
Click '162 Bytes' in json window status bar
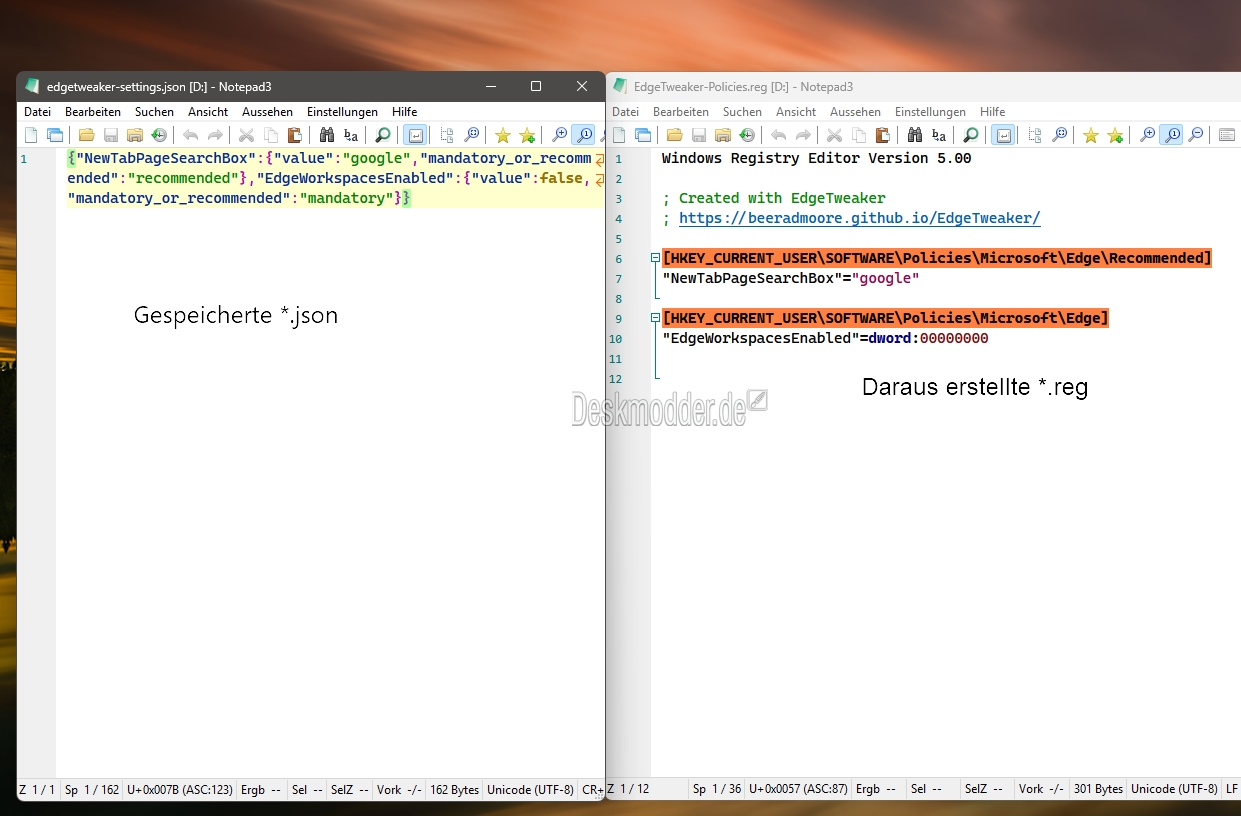pyautogui.click(x=454, y=789)
